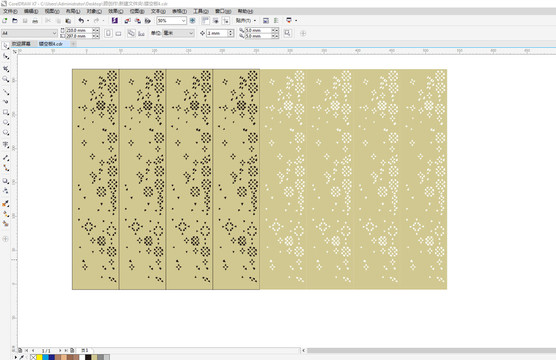Toggle show grid button

[215, 21]
